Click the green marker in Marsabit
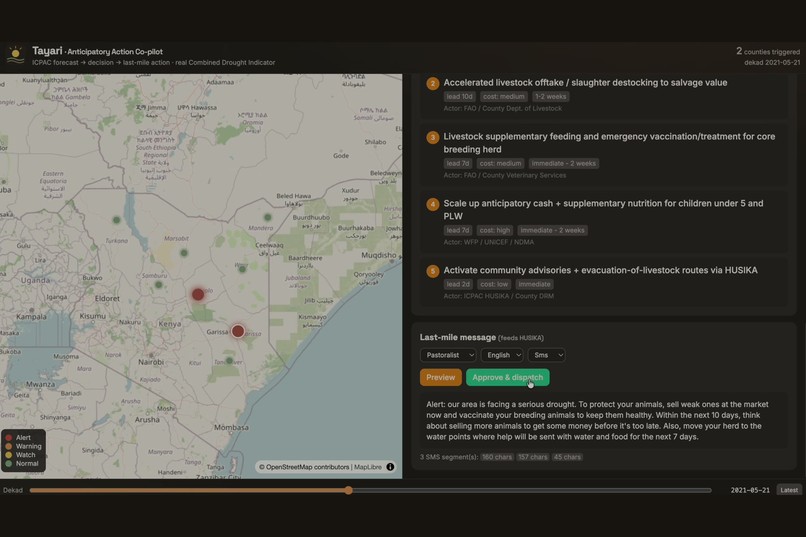806x537 pixels. (184, 253)
